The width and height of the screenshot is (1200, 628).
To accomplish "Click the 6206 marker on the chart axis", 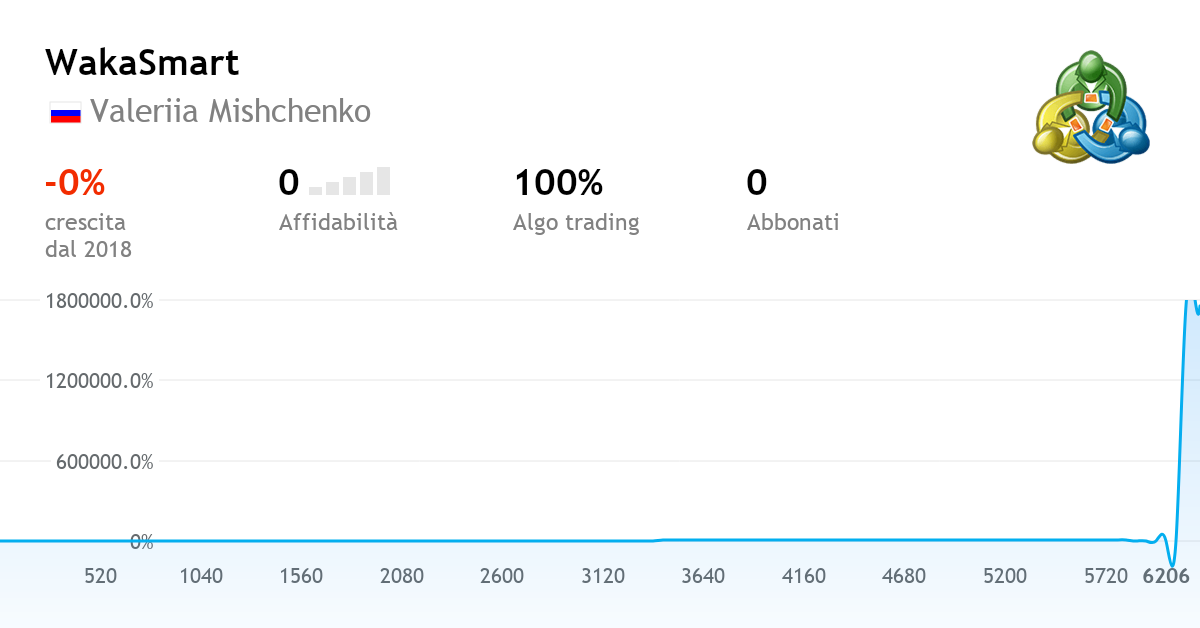I will tap(1166, 576).
